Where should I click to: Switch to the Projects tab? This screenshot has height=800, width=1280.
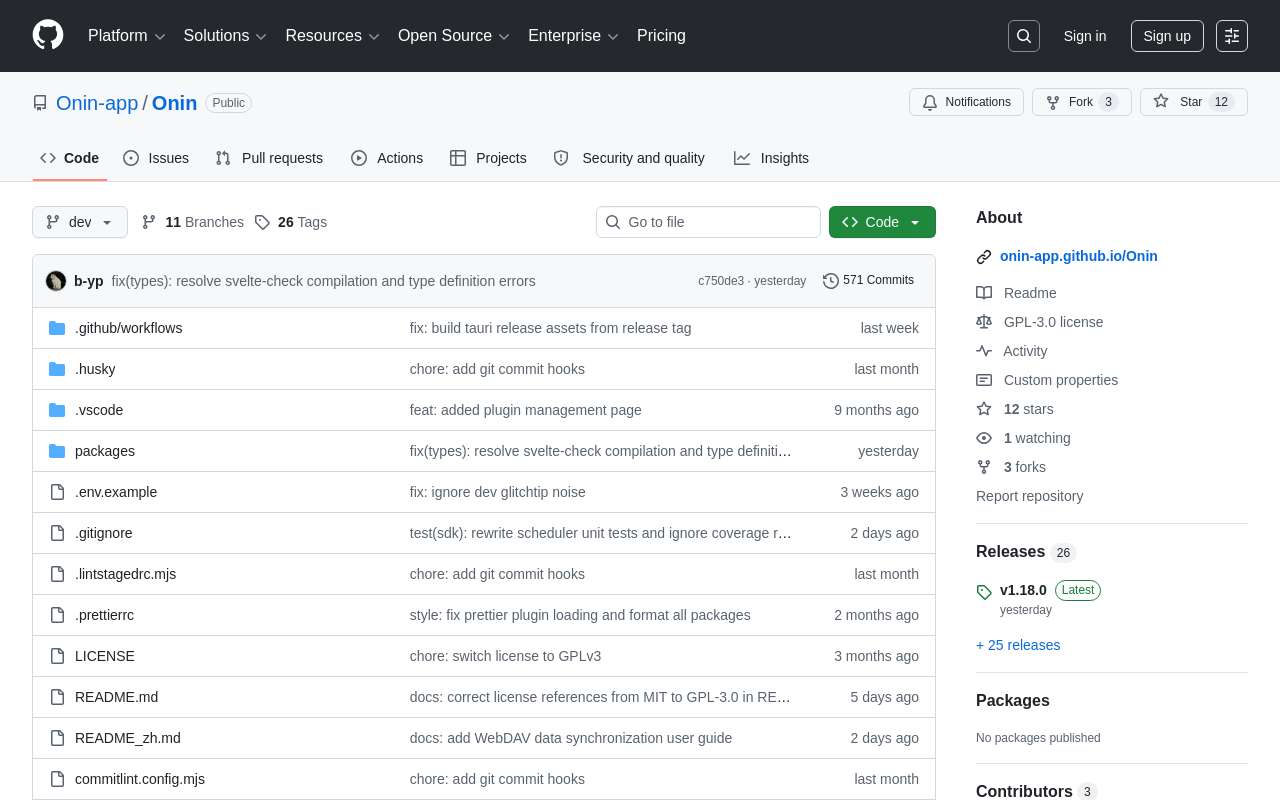[x=488, y=158]
